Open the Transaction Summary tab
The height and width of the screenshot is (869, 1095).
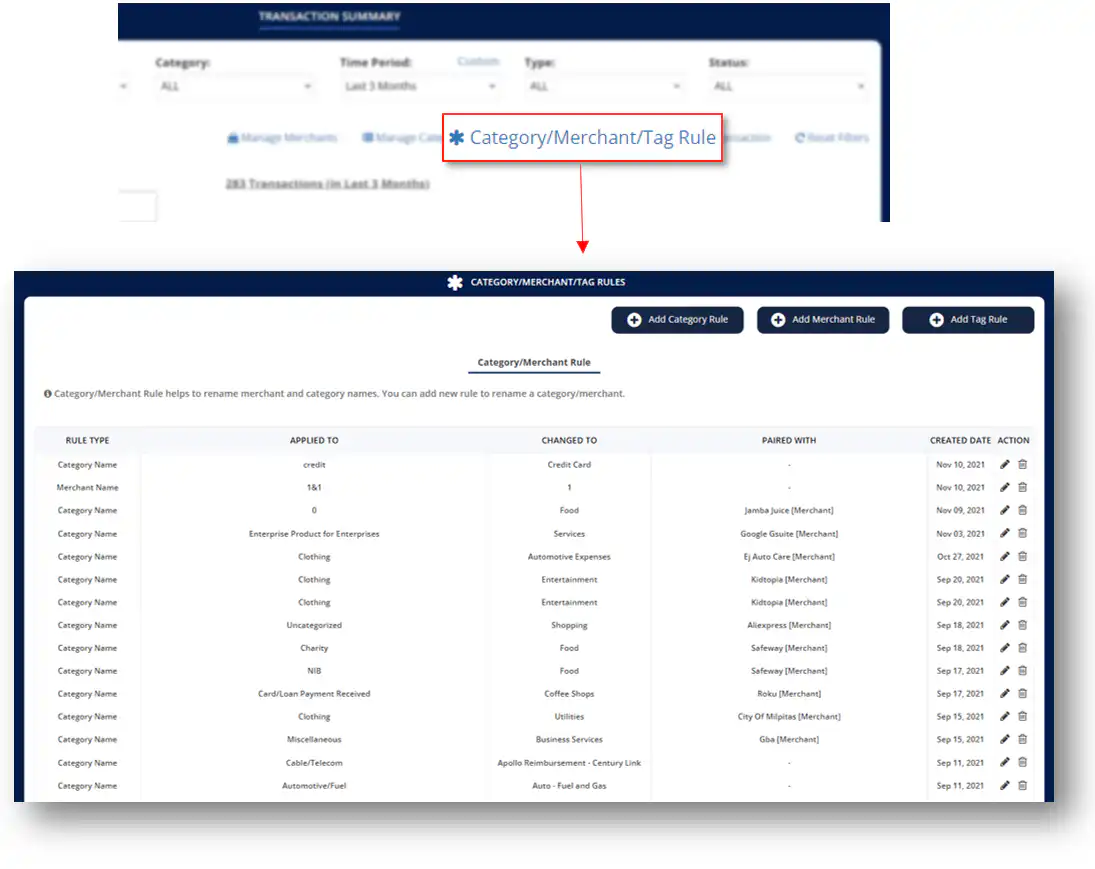click(329, 17)
